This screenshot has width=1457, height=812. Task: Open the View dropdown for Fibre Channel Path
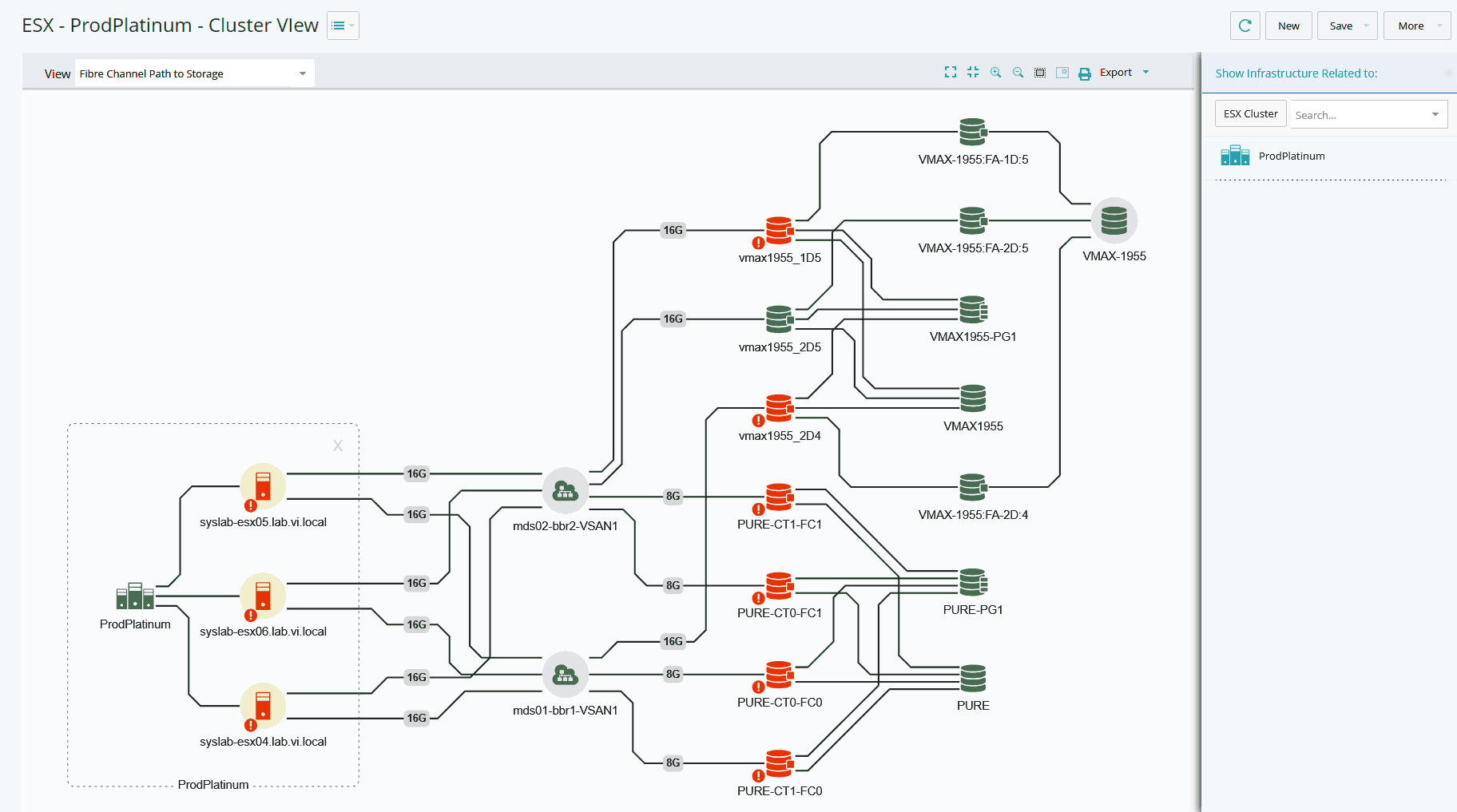(195, 73)
